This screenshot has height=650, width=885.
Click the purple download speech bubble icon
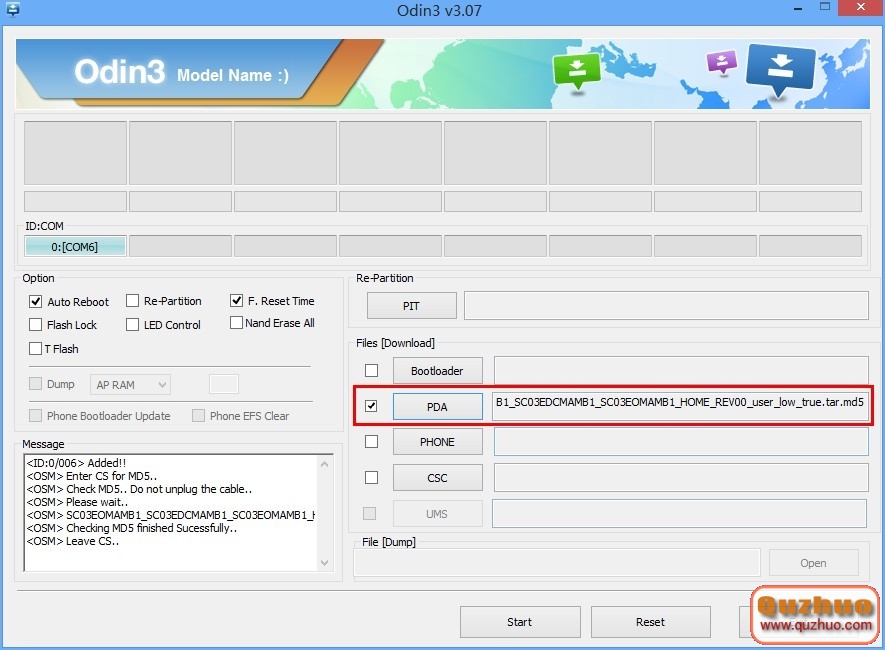[722, 62]
